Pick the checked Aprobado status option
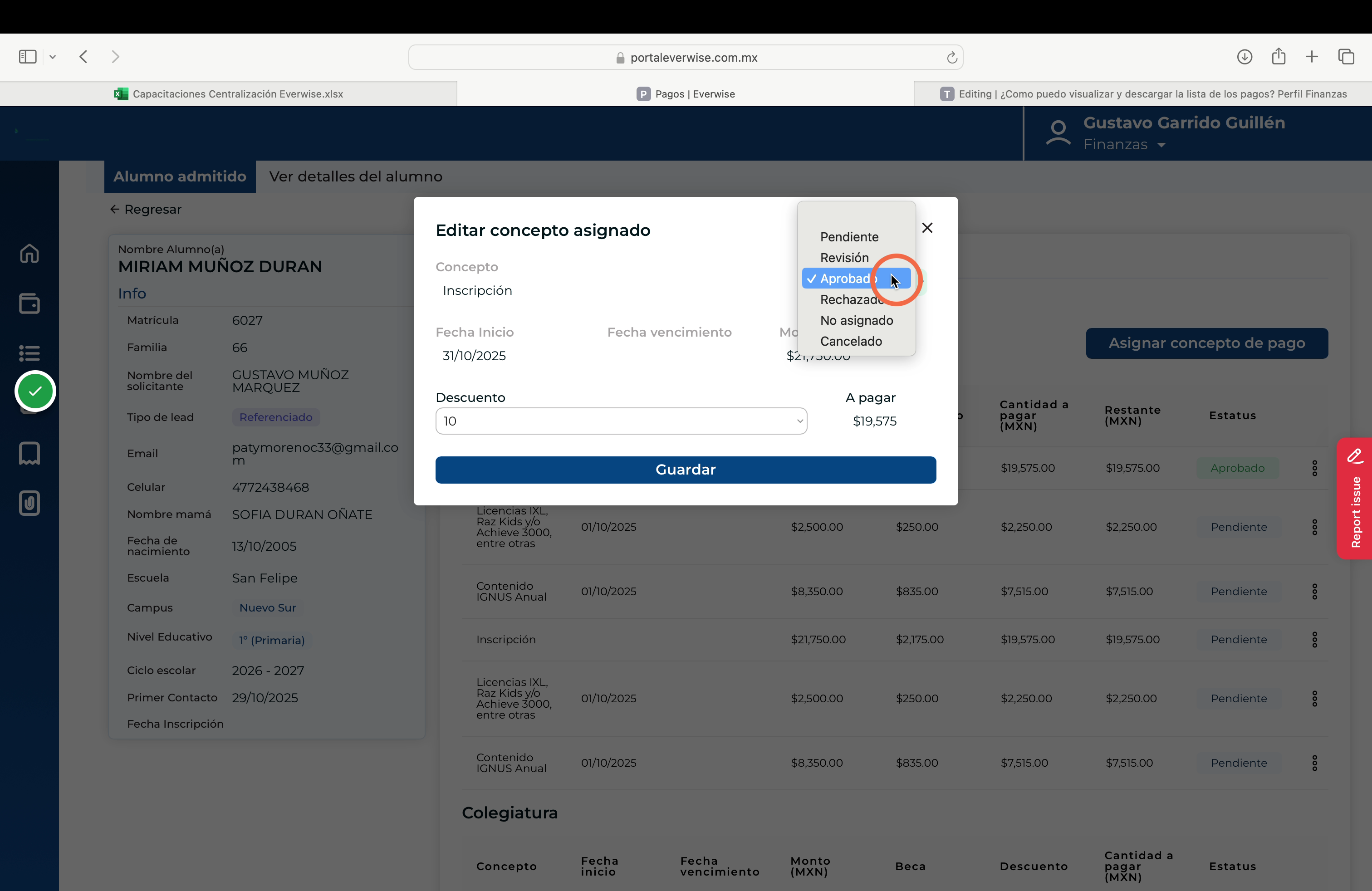 [856, 279]
